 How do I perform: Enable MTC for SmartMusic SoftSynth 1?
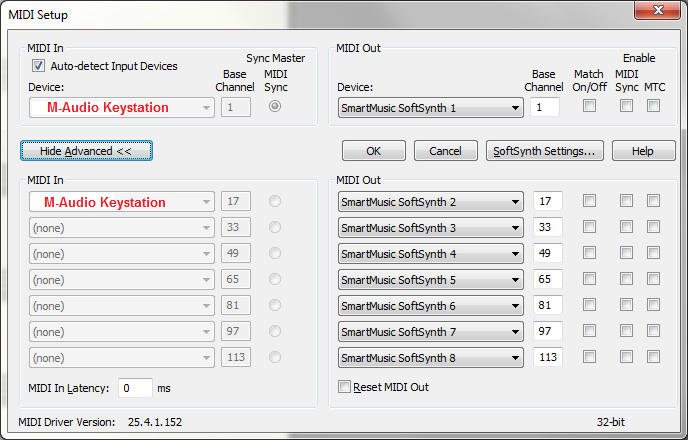(653, 107)
